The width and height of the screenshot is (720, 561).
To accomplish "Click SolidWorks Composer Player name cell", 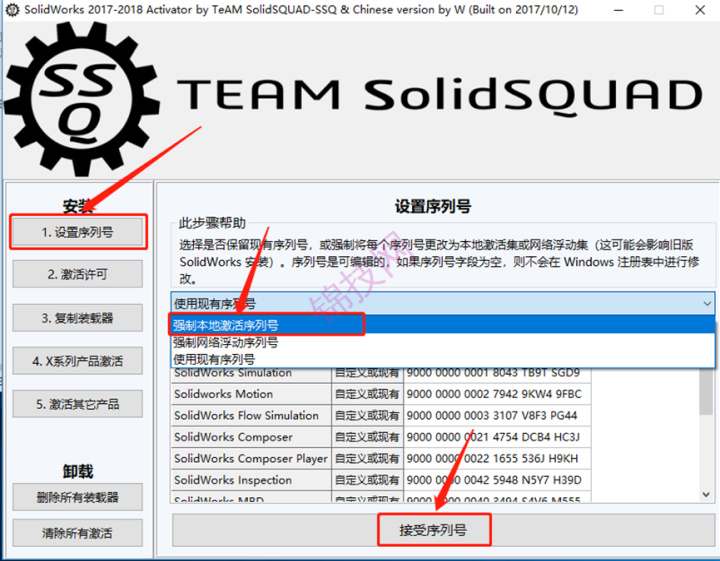I will 251,458.
